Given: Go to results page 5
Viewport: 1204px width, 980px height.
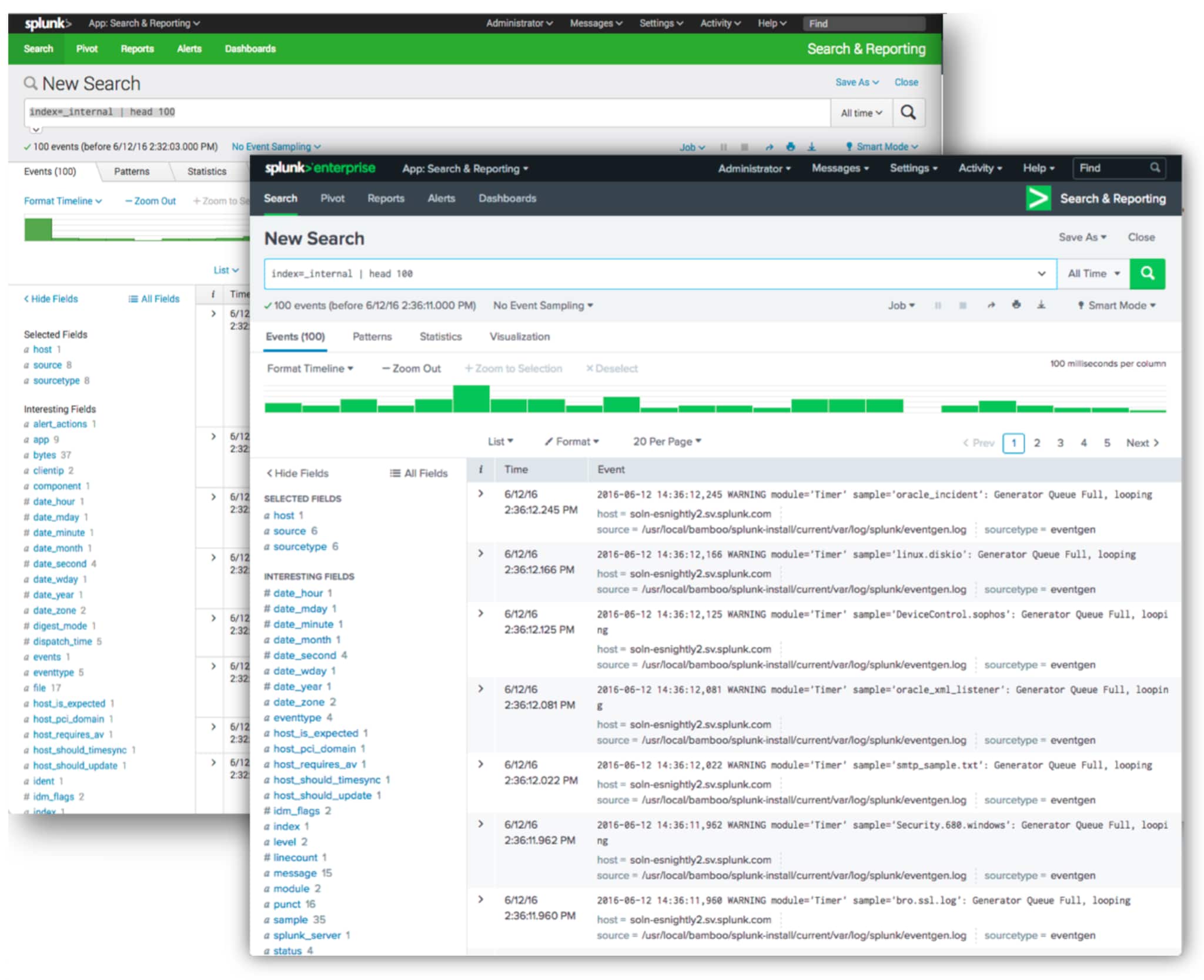Looking at the screenshot, I should [x=1107, y=443].
